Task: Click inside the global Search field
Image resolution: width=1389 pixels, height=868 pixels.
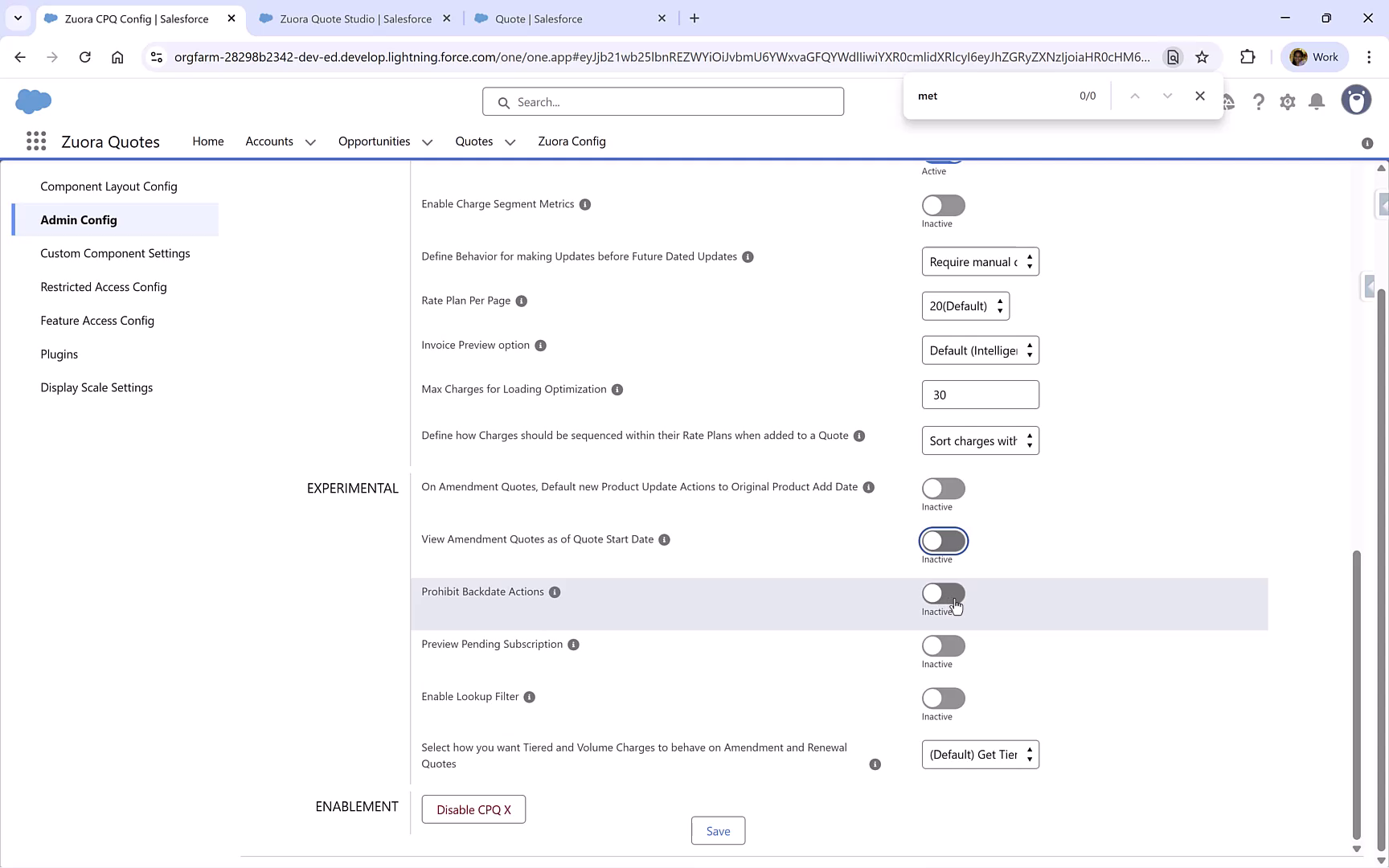Action: tap(662, 101)
